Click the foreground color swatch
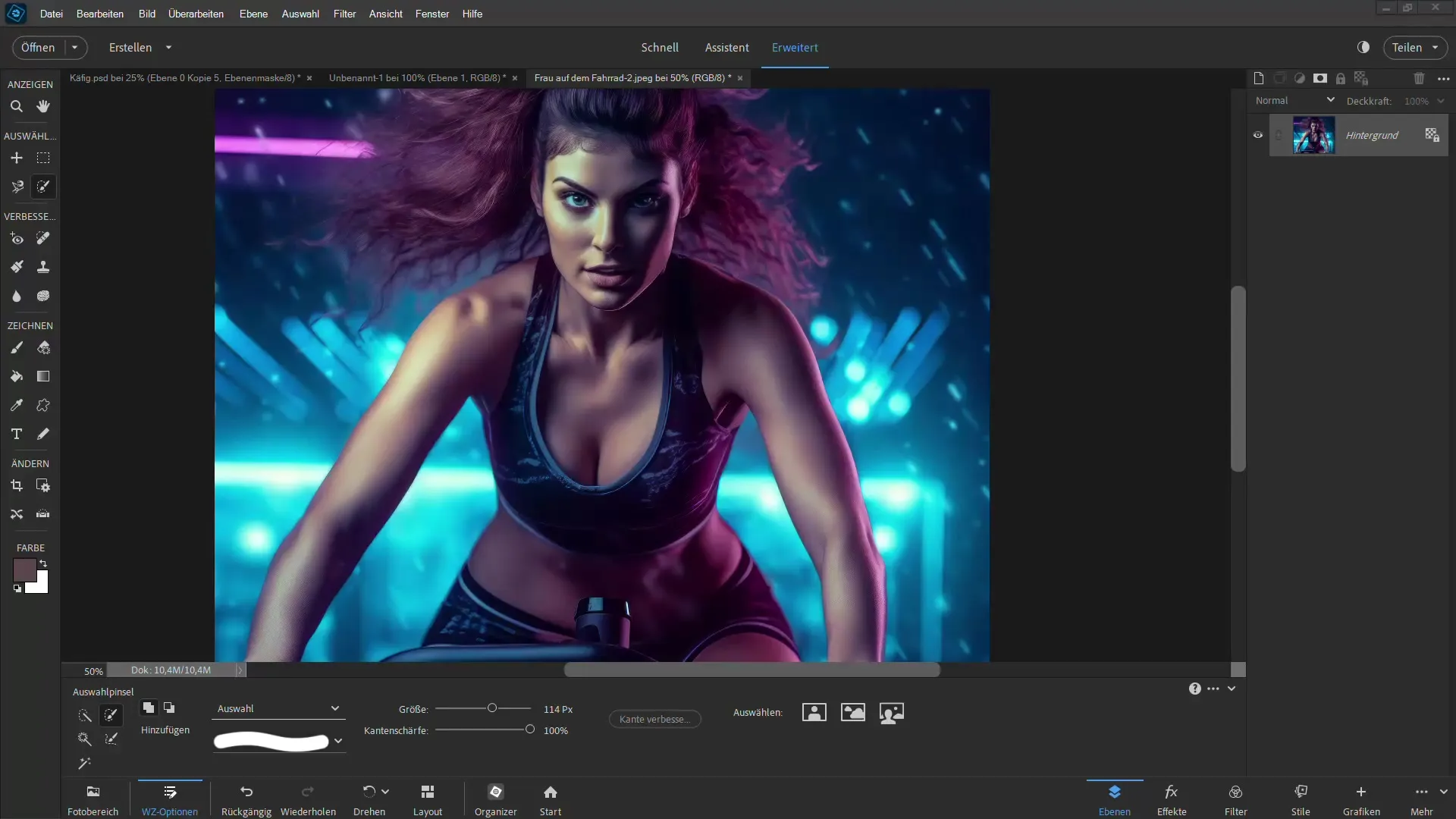Screen dimensions: 1456x819 (x=24, y=570)
